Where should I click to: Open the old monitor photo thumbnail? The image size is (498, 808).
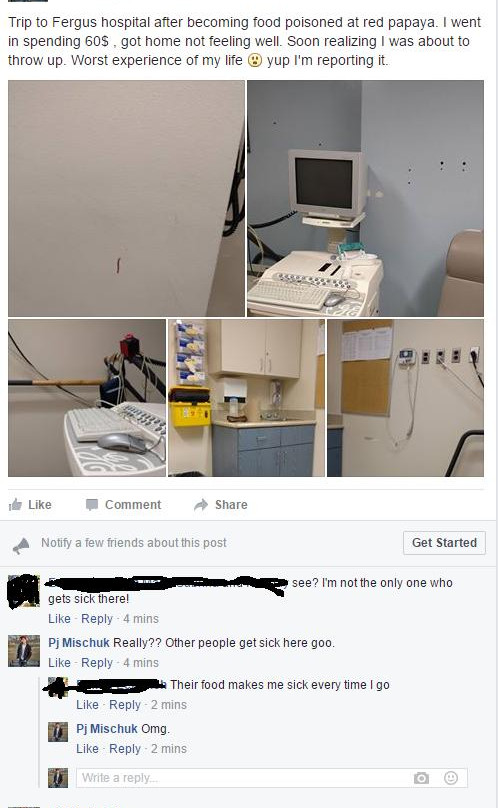(x=366, y=198)
